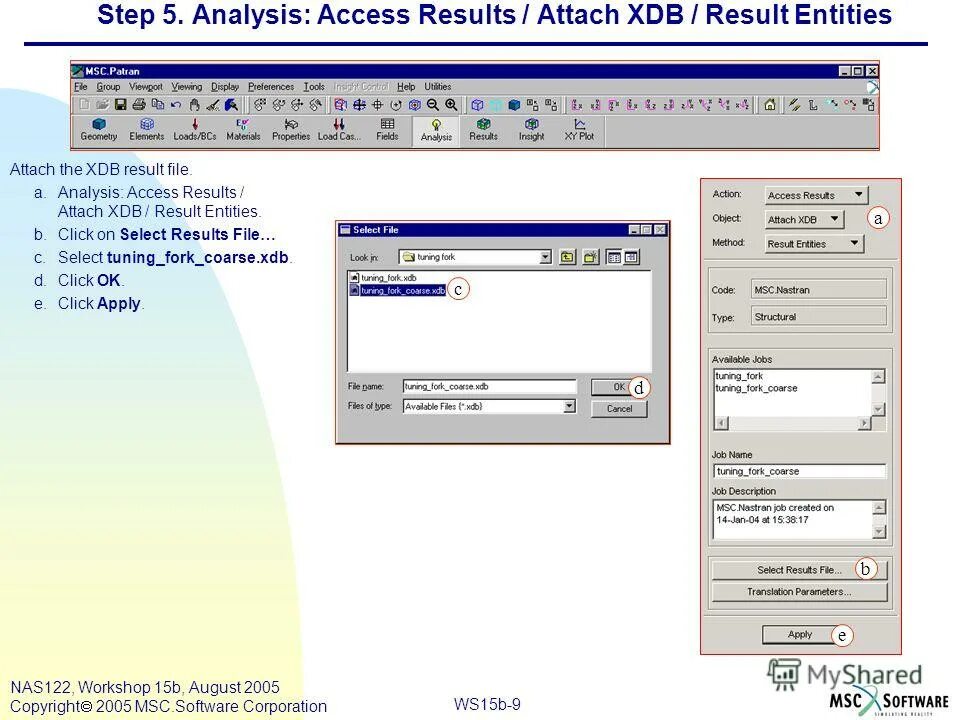Click the XY Plot application icon
The image size is (960, 720).
point(579,128)
